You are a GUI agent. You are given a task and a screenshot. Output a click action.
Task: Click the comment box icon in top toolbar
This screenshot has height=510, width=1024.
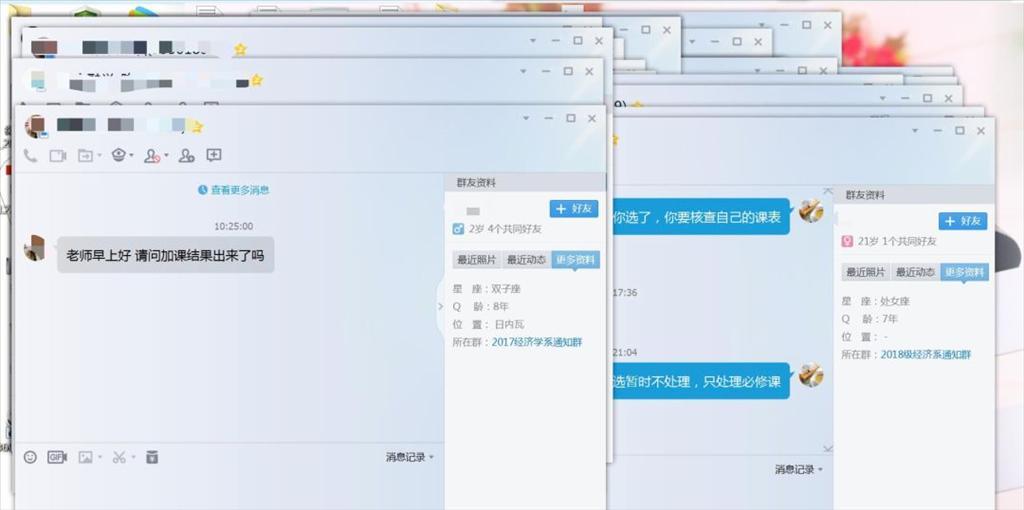pyautogui.click(x=214, y=156)
